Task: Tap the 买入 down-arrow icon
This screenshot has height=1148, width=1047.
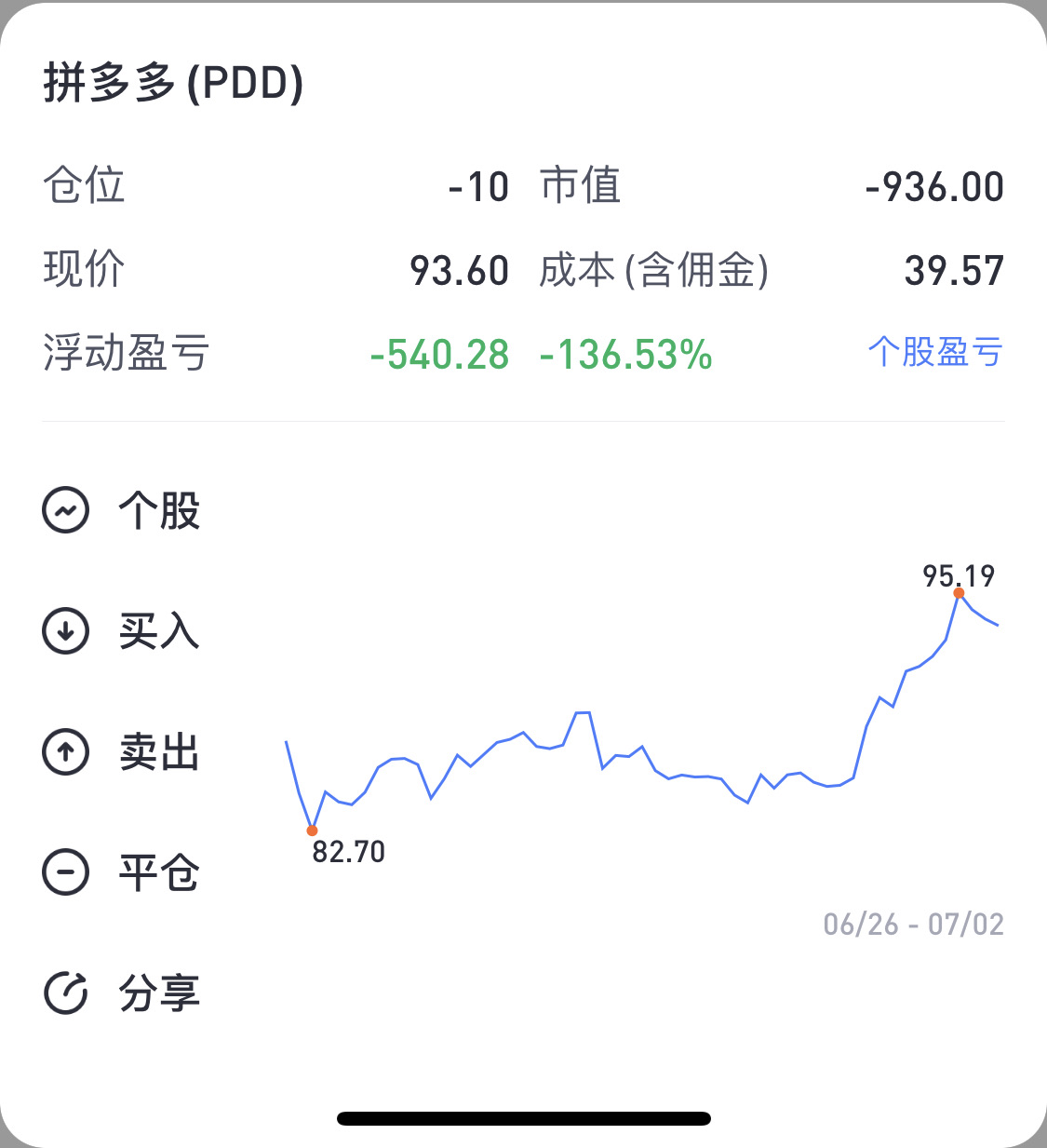Action: [66, 630]
